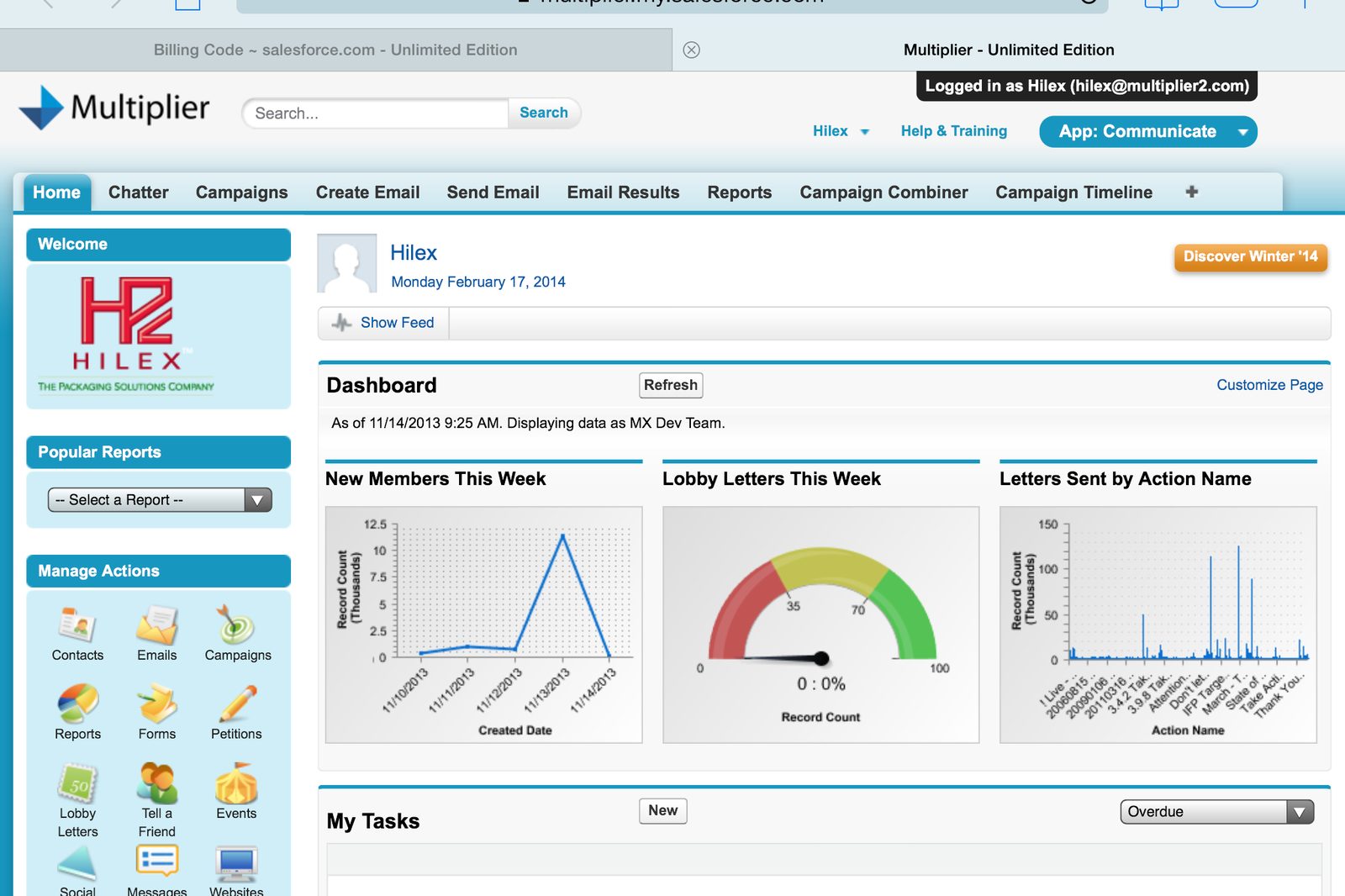The width and height of the screenshot is (1345, 896).
Task: Click the Customize Page link
Action: (x=1270, y=385)
